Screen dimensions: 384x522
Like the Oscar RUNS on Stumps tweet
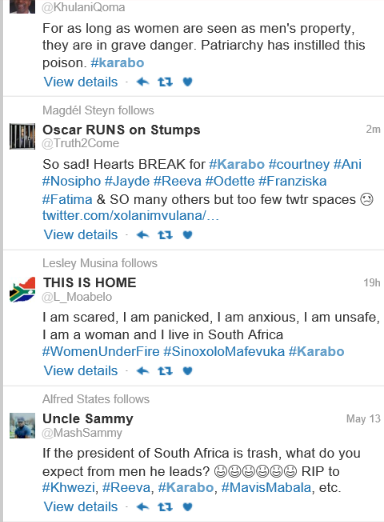[x=188, y=235]
